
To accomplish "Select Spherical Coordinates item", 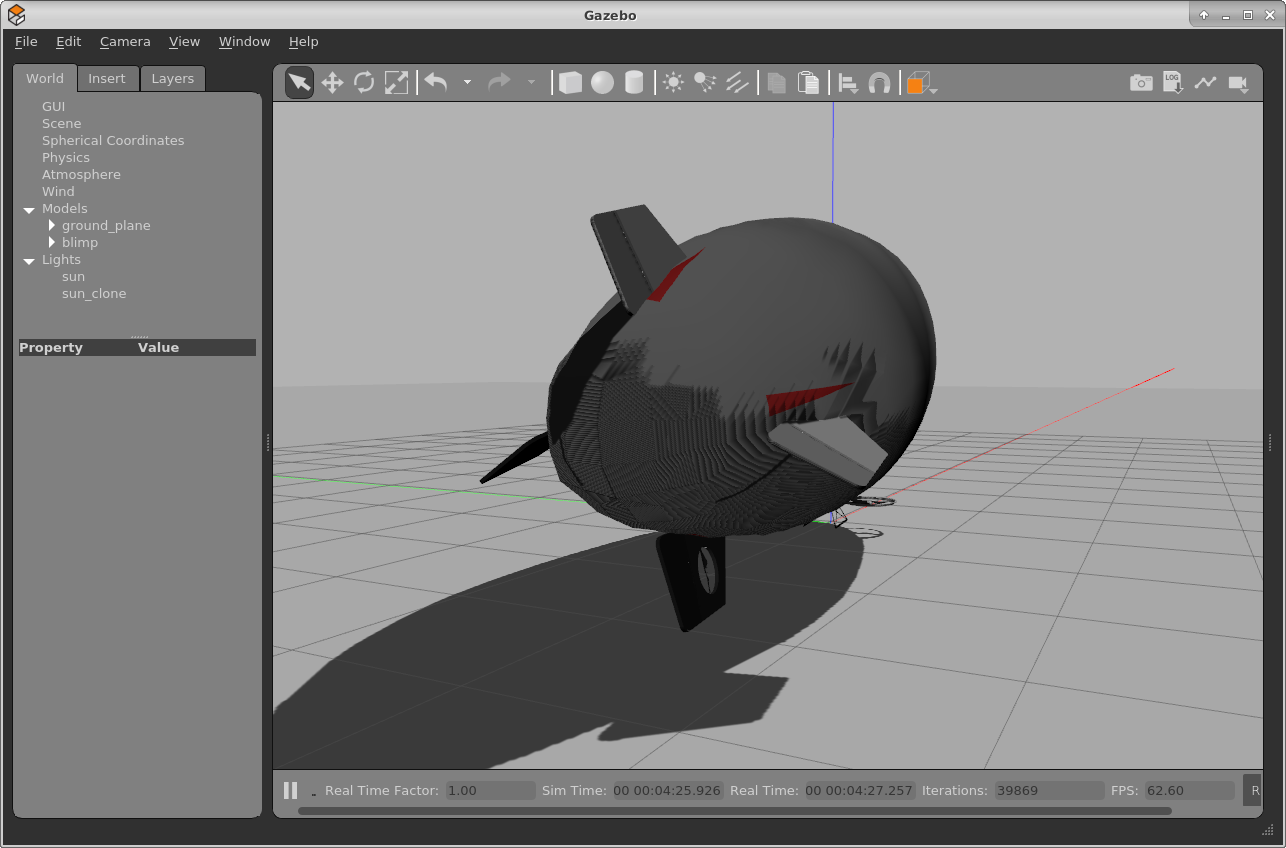I will [113, 141].
